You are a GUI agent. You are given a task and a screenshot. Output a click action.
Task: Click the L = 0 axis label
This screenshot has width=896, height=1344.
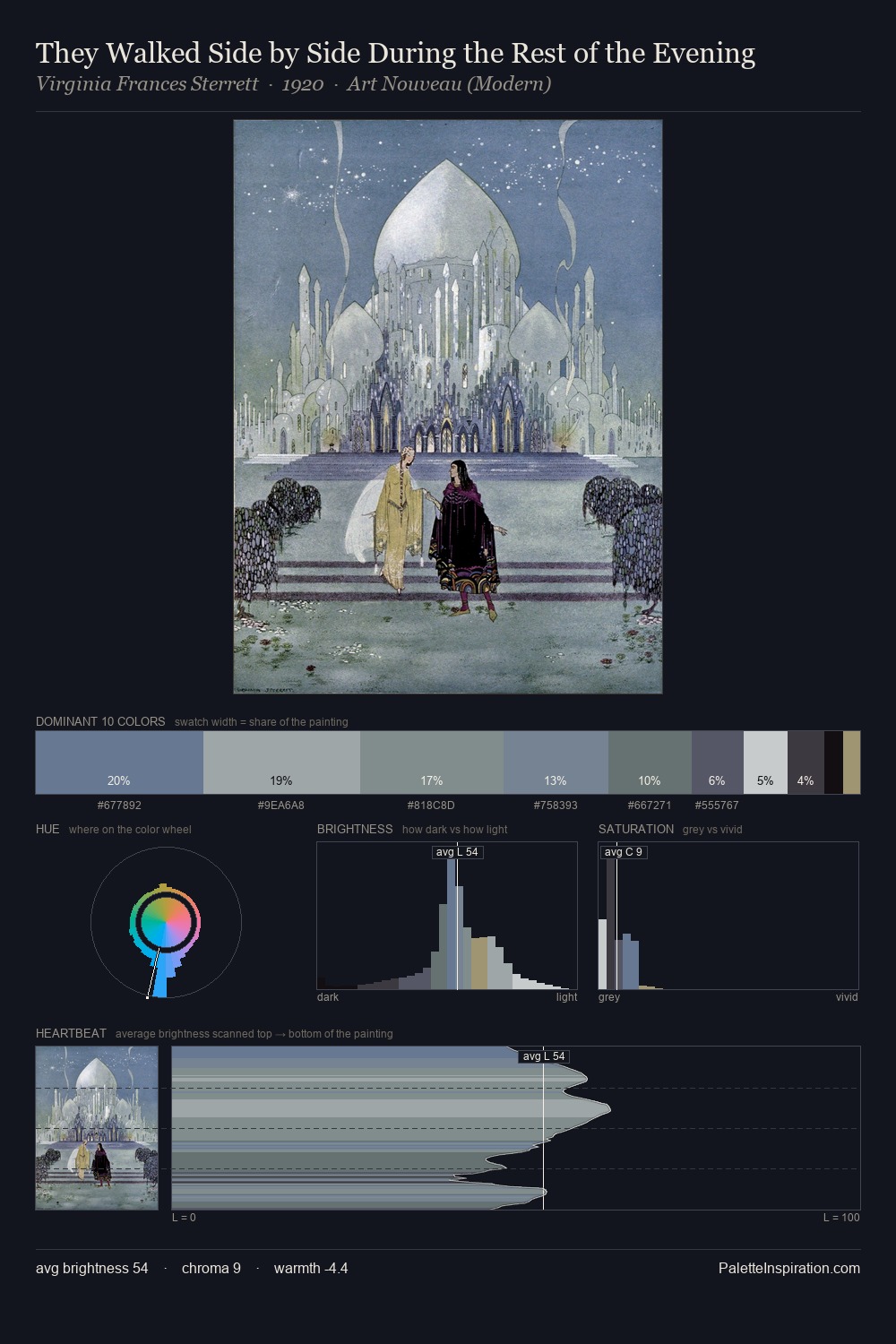[x=184, y=1218]
